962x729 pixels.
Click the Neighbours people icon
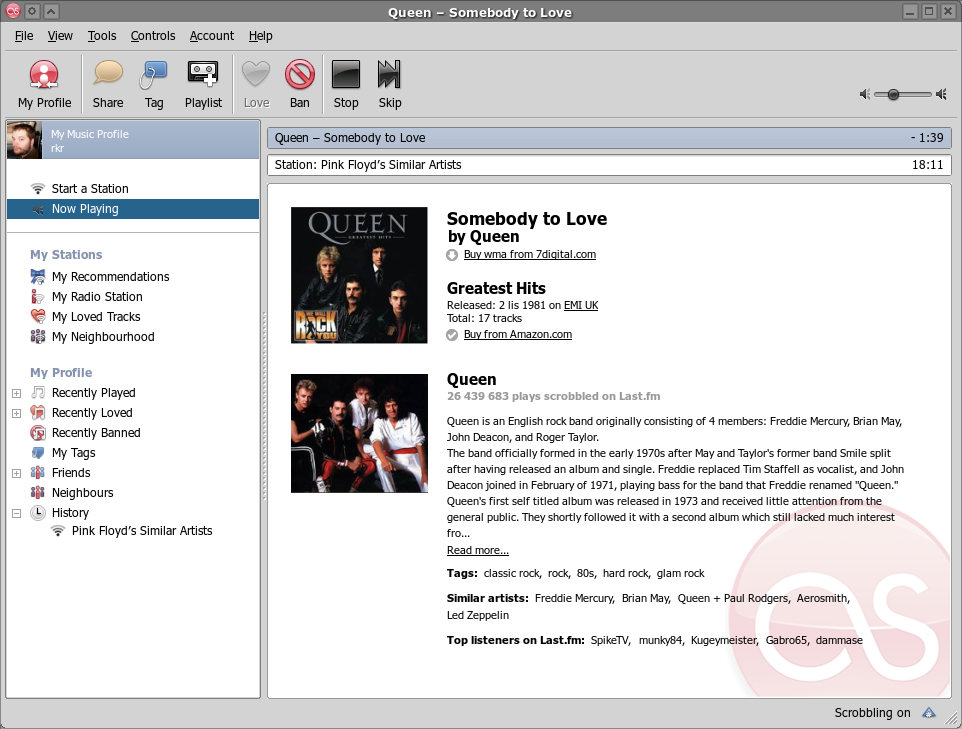[38, 493]
